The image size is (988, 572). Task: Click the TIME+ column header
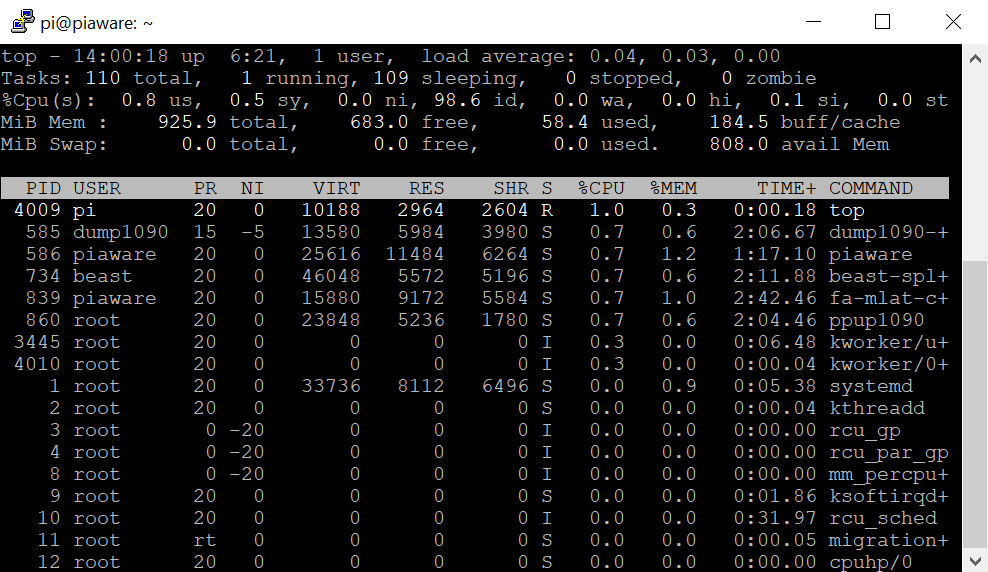pos(786,188)
